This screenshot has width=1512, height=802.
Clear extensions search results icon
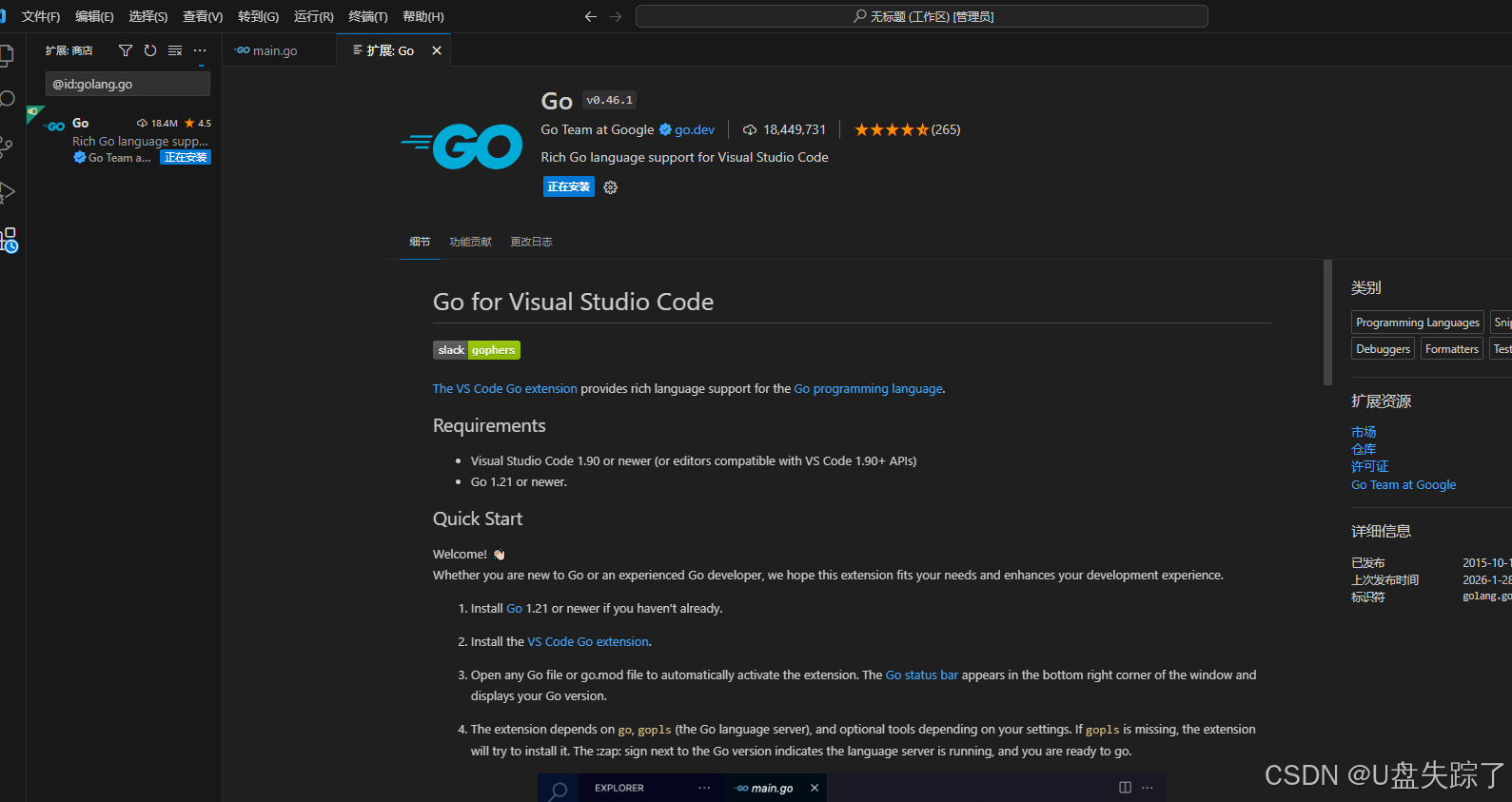pos(175,50)
